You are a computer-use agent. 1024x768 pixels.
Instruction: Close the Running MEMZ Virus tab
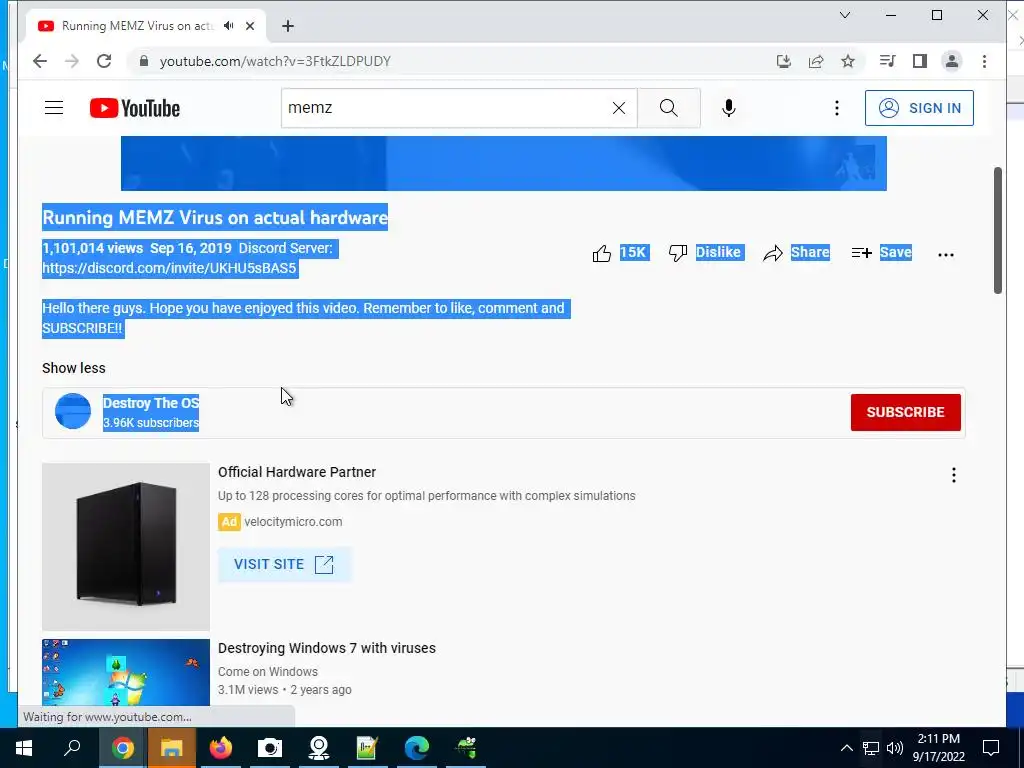coord(249,26)
